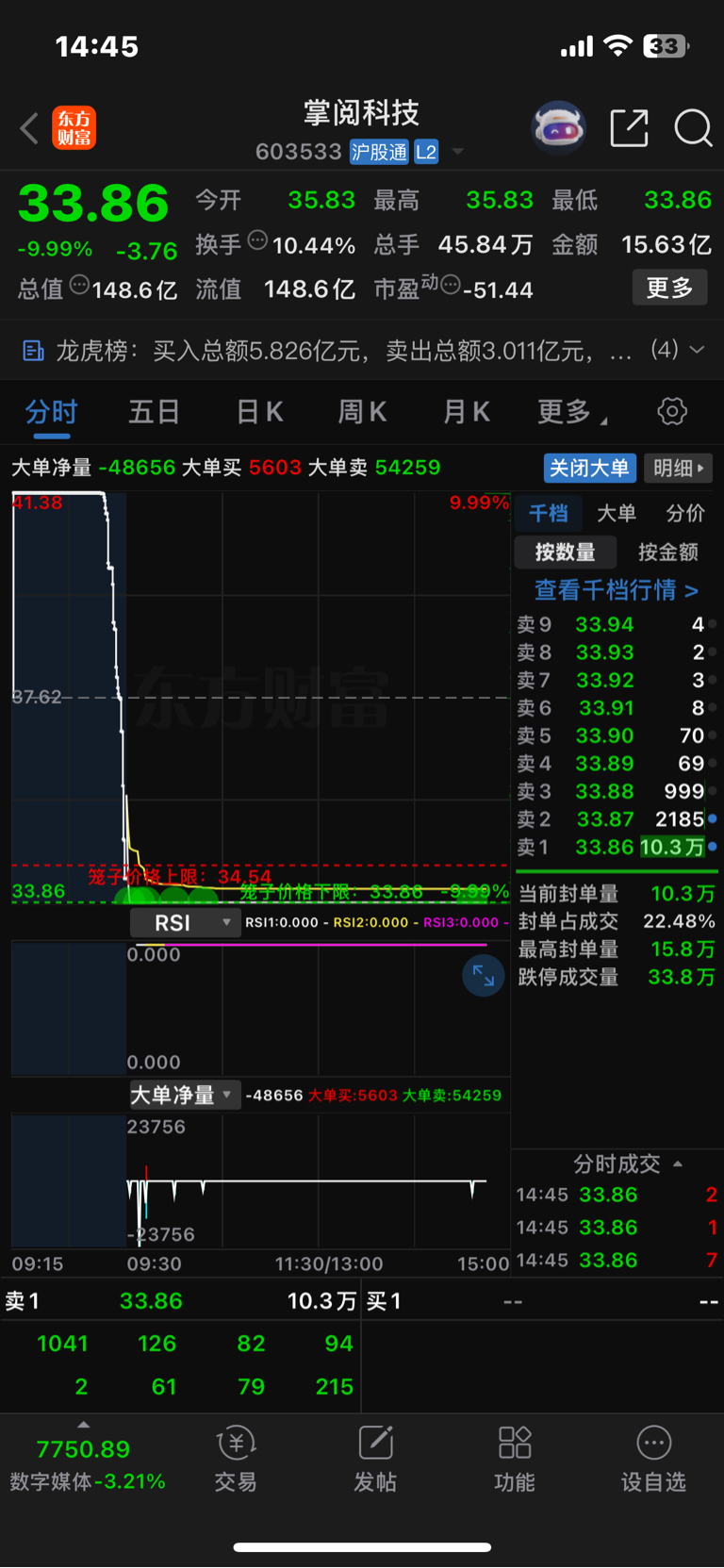Tap the 1041 queue order cell
The height and width of the screenshot is (1568, 724).
(62, 1343)
